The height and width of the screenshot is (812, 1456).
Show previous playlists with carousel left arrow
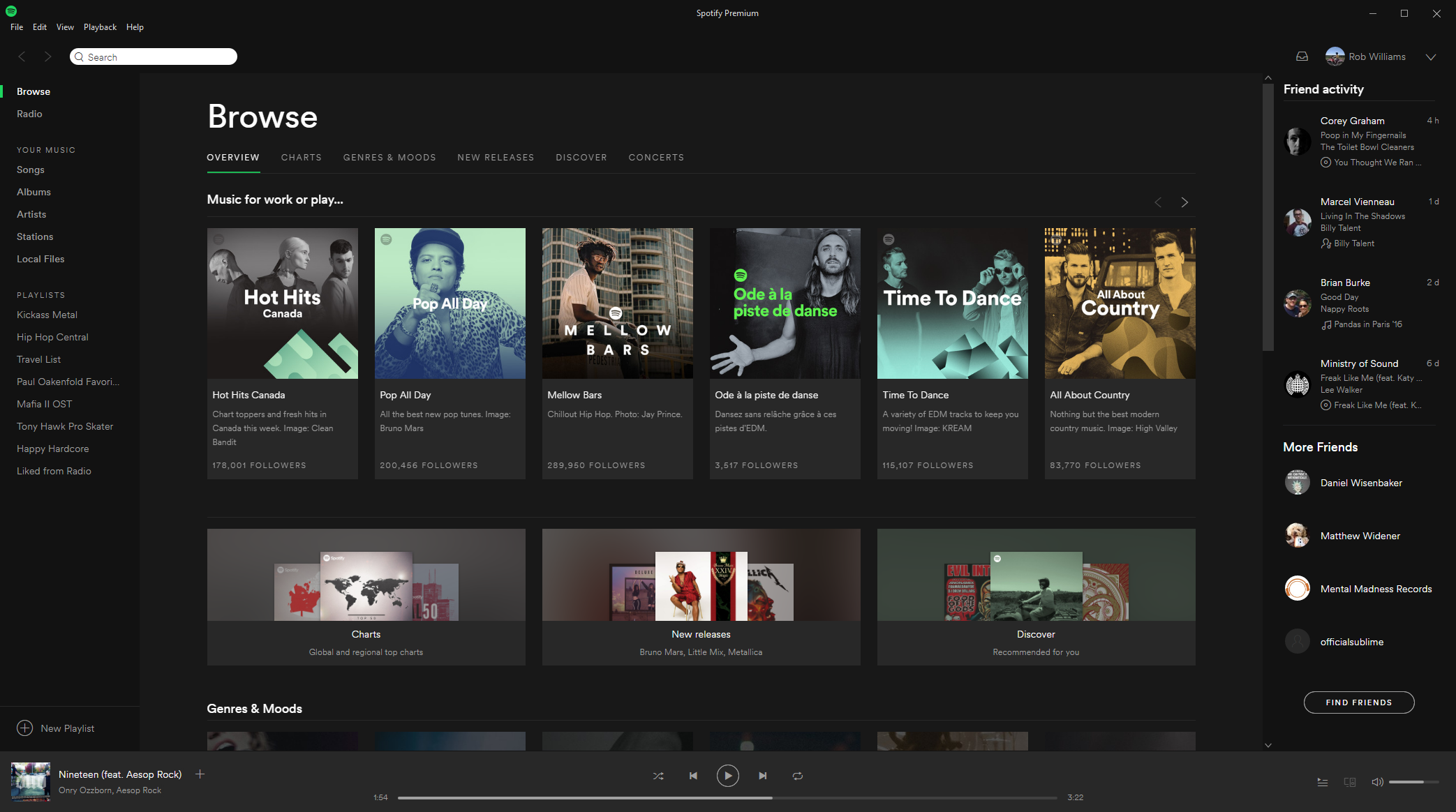(1158, 202)
